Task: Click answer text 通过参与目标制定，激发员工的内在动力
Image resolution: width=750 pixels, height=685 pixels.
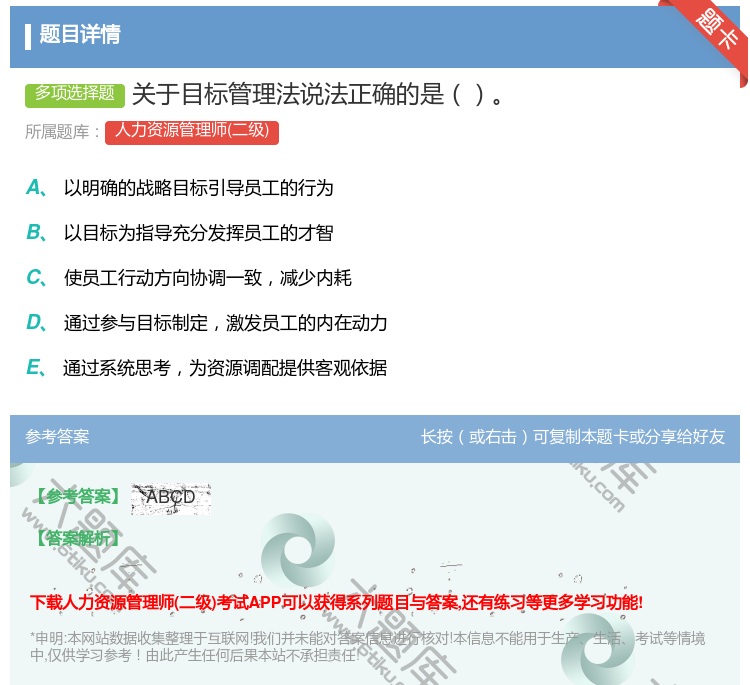Action: pyautogui.click(x=225, y=323)
